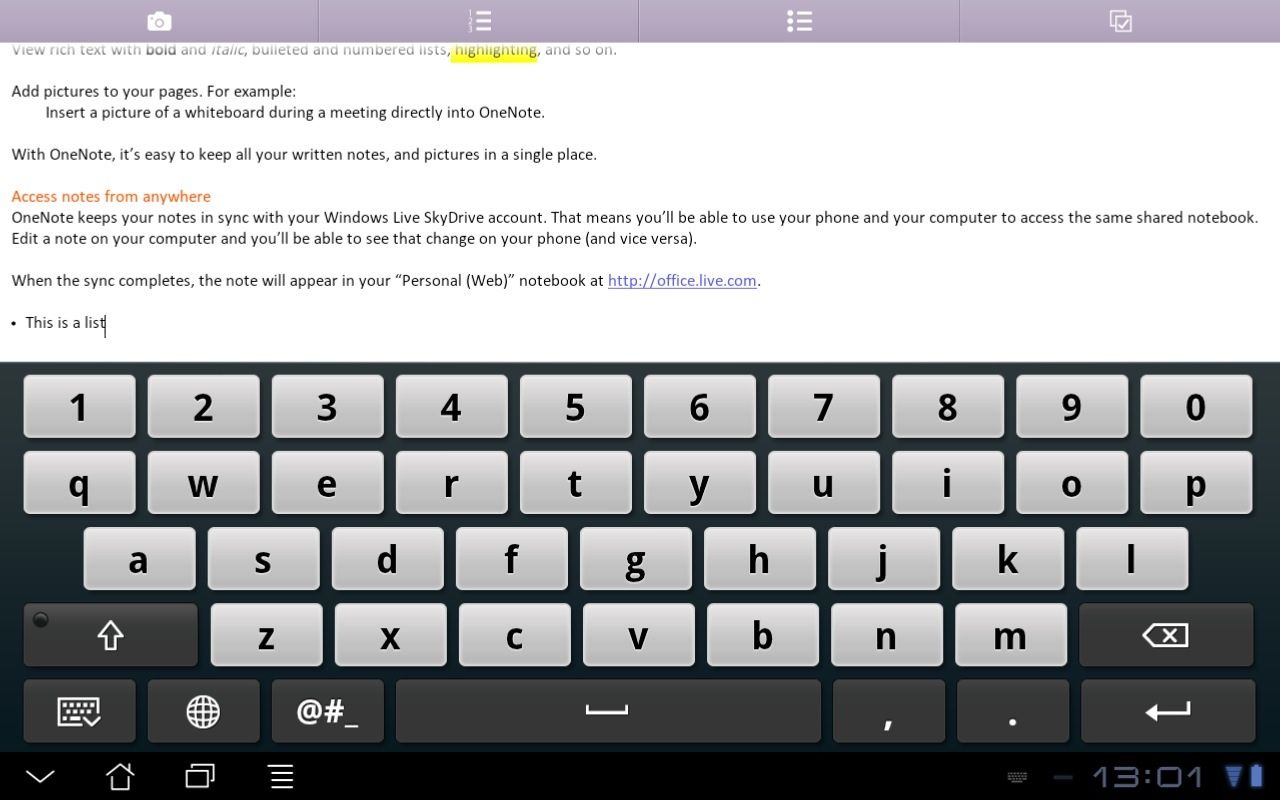Tap the letter w key
The width and height of the screenshot is (1280, 800).
click(203, 483)
